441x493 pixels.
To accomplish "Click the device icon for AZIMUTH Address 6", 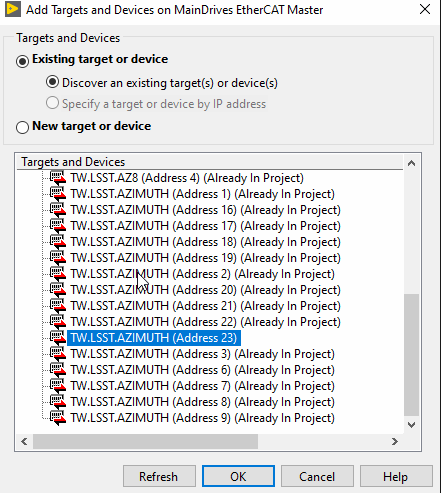I will tap(58, 370).
